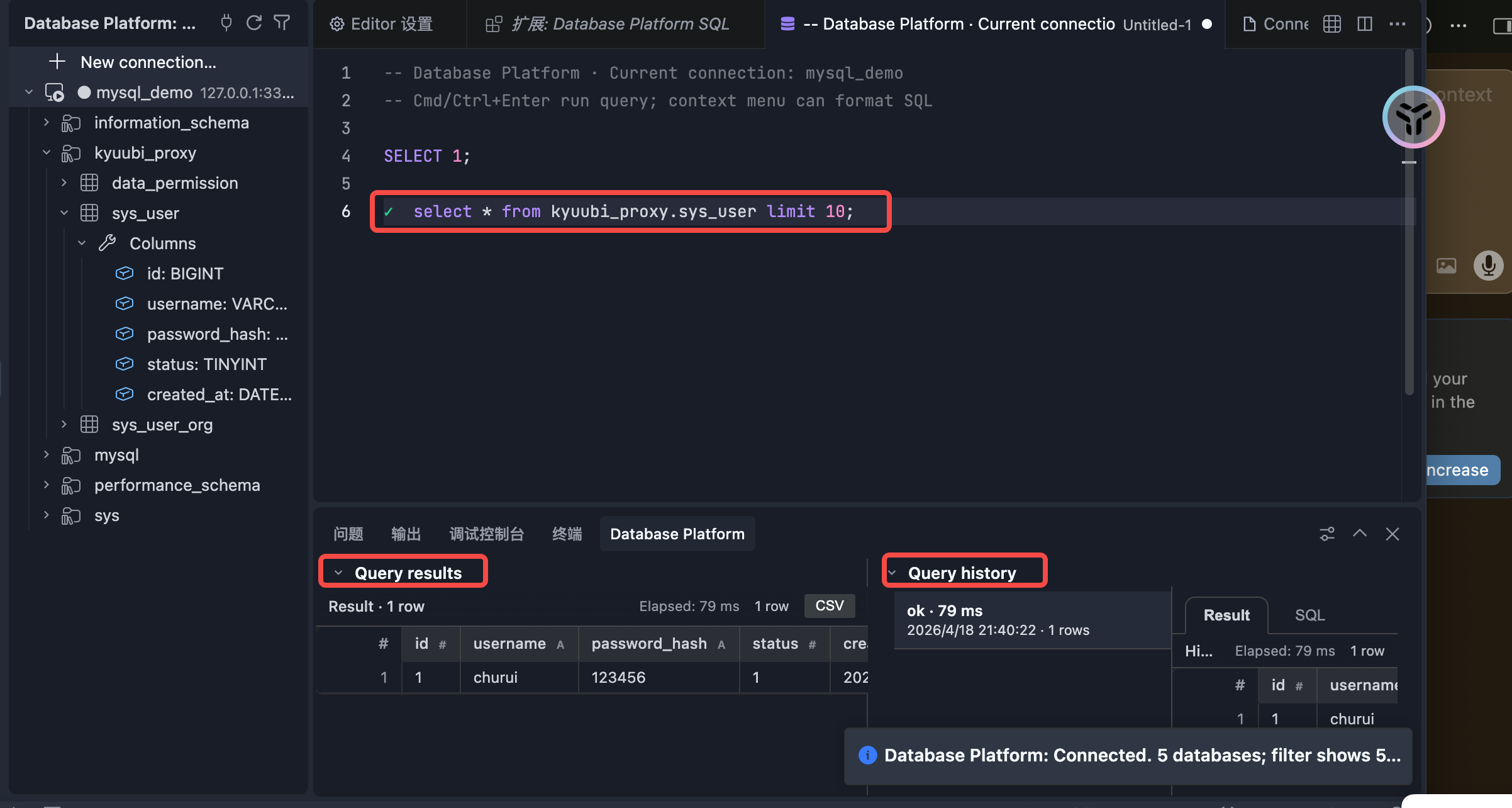Open the 终端 panel tab
The height and width of the screenshot is (808, 1512).
pos(567,534)
